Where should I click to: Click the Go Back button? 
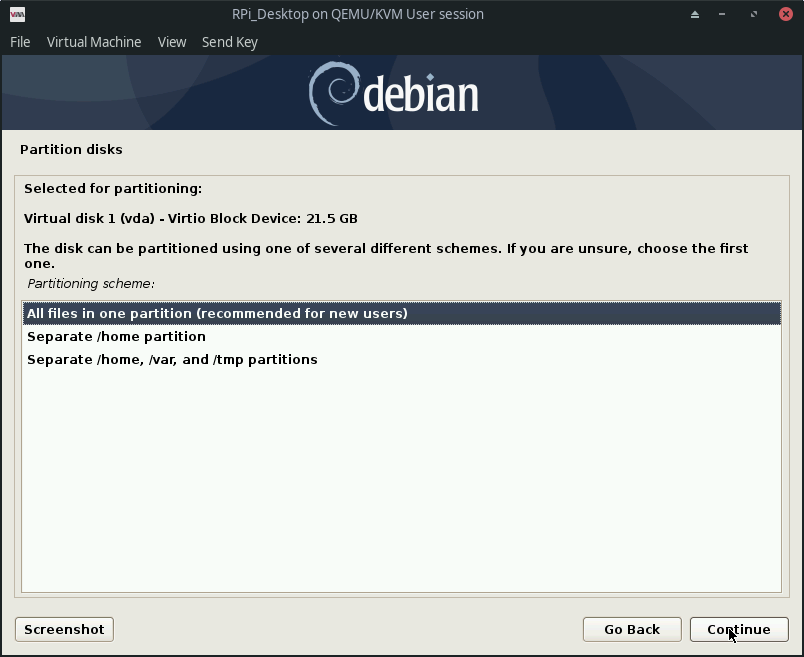click(x=632, y=629)
